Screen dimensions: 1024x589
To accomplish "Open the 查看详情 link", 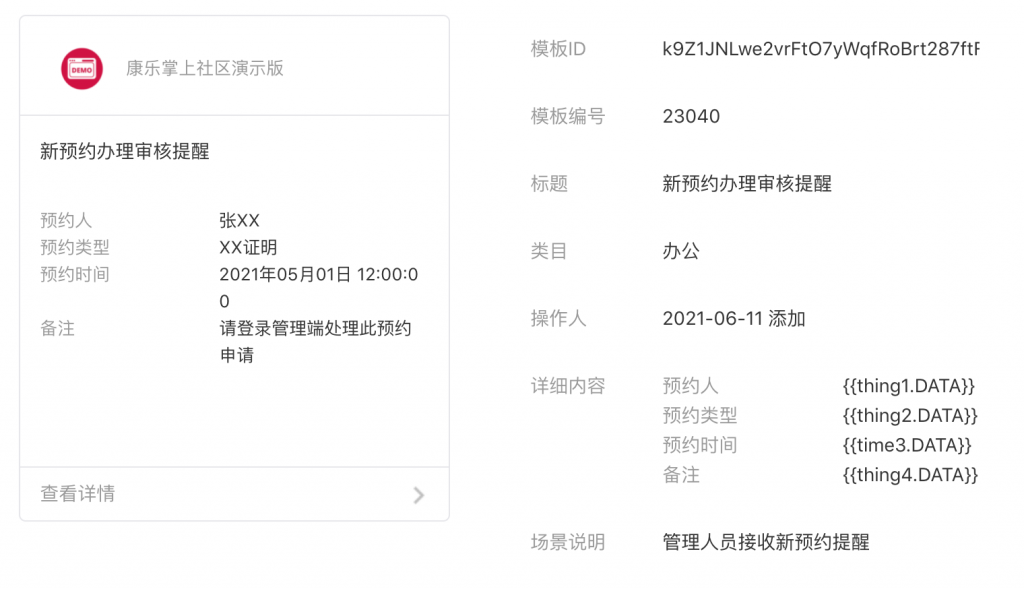I will tap(78, 494).
